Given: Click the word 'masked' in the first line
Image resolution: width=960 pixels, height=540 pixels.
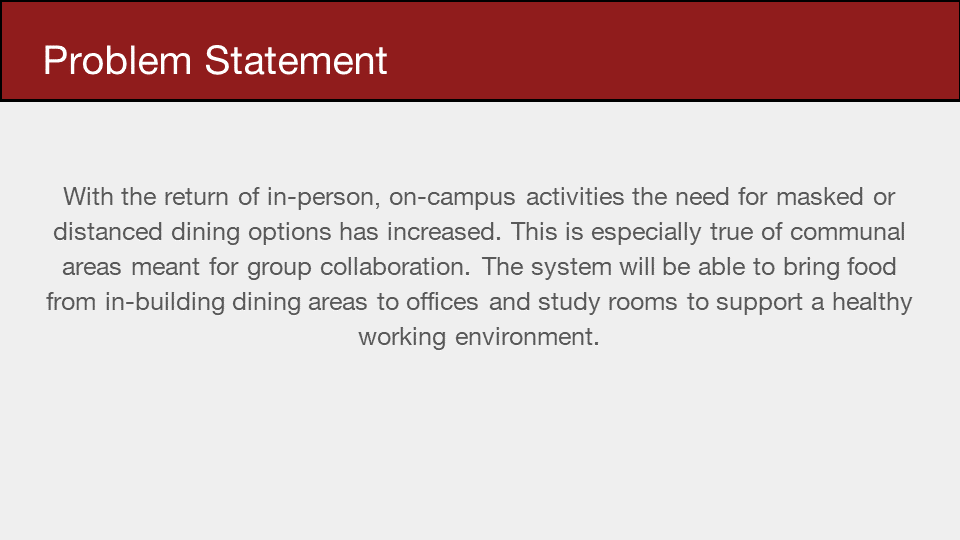Looking at the screenshot, I should click(820, 197).
